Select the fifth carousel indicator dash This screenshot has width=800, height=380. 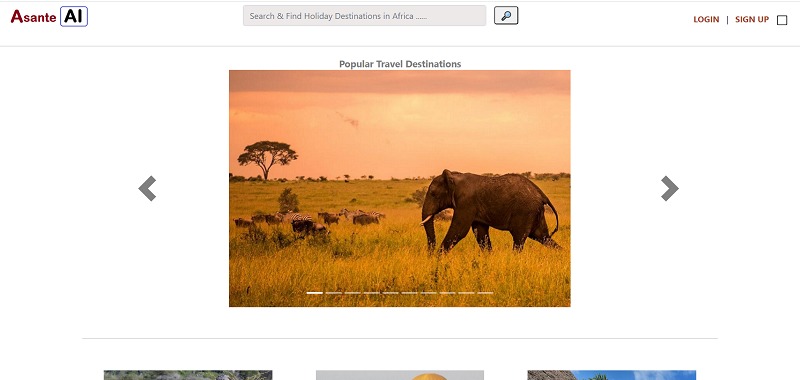coord(390,293)
